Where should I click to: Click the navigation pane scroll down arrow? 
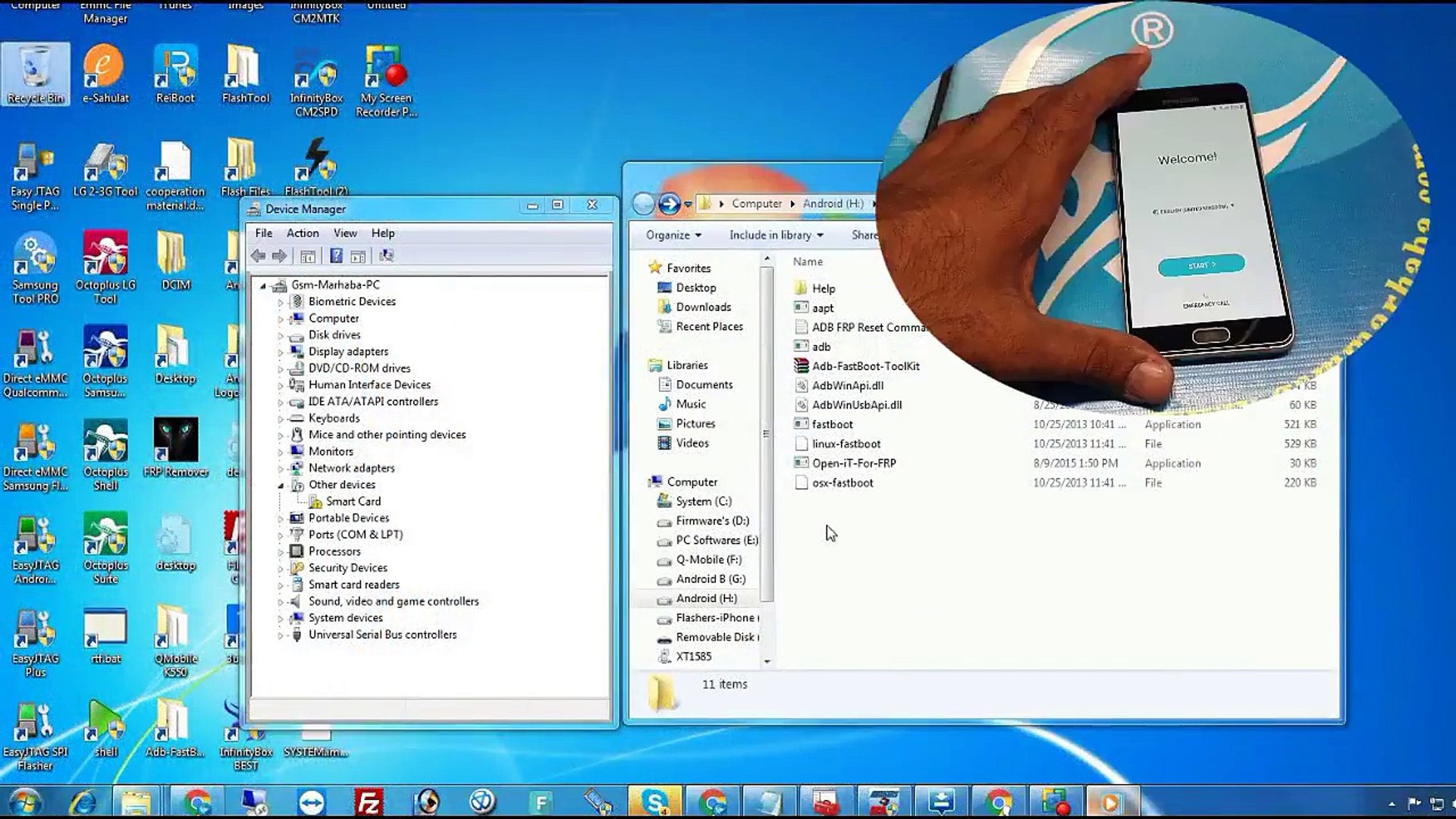[767, 661]
